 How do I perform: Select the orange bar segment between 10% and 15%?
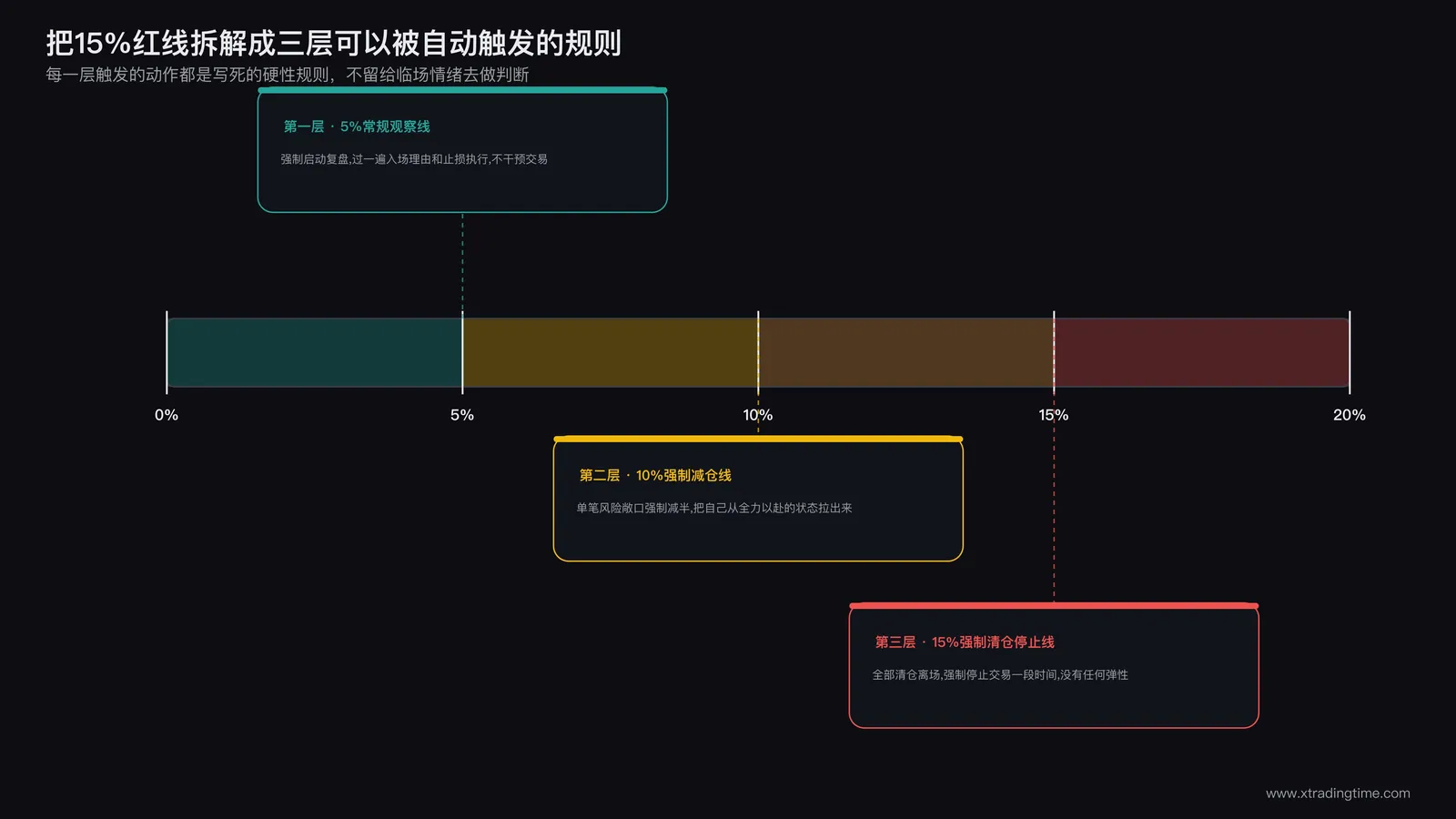[x=906, y=352]
